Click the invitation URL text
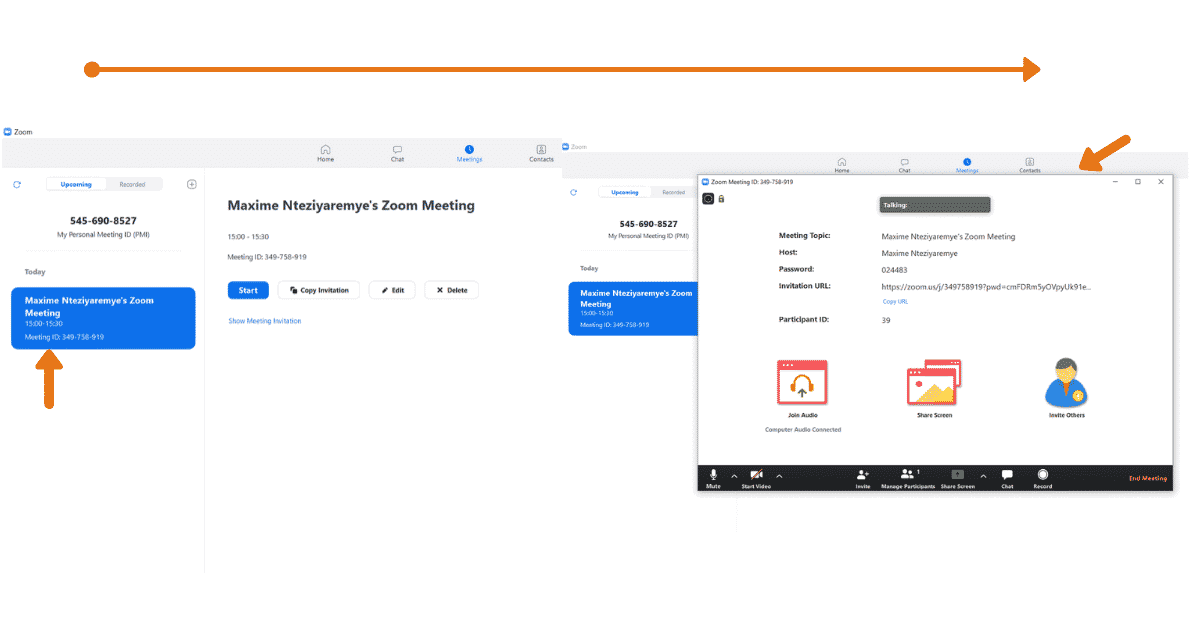 pos(986,286)
